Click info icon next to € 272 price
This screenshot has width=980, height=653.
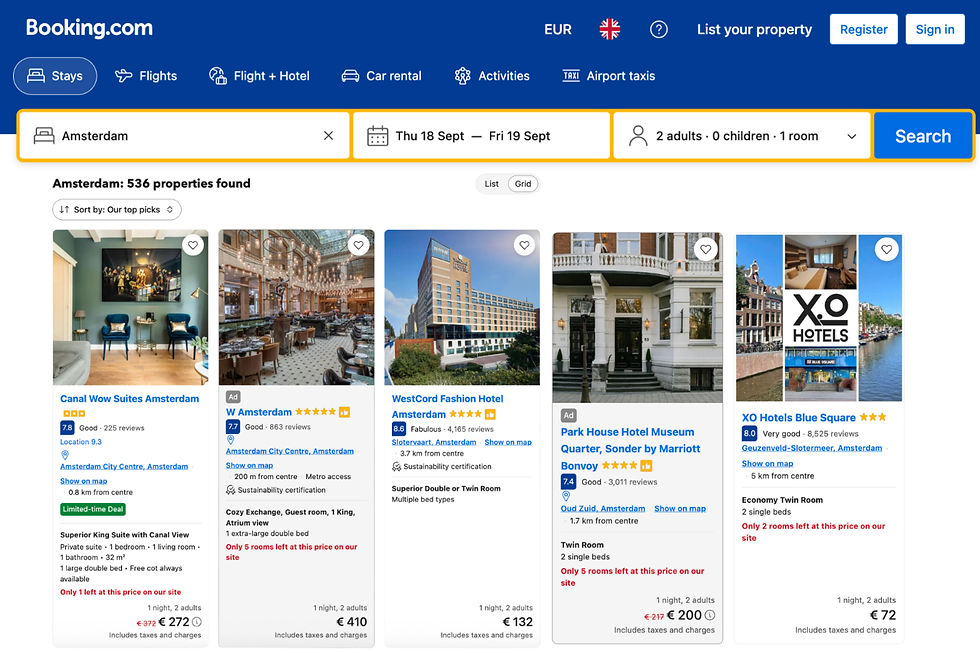(197, 622)
